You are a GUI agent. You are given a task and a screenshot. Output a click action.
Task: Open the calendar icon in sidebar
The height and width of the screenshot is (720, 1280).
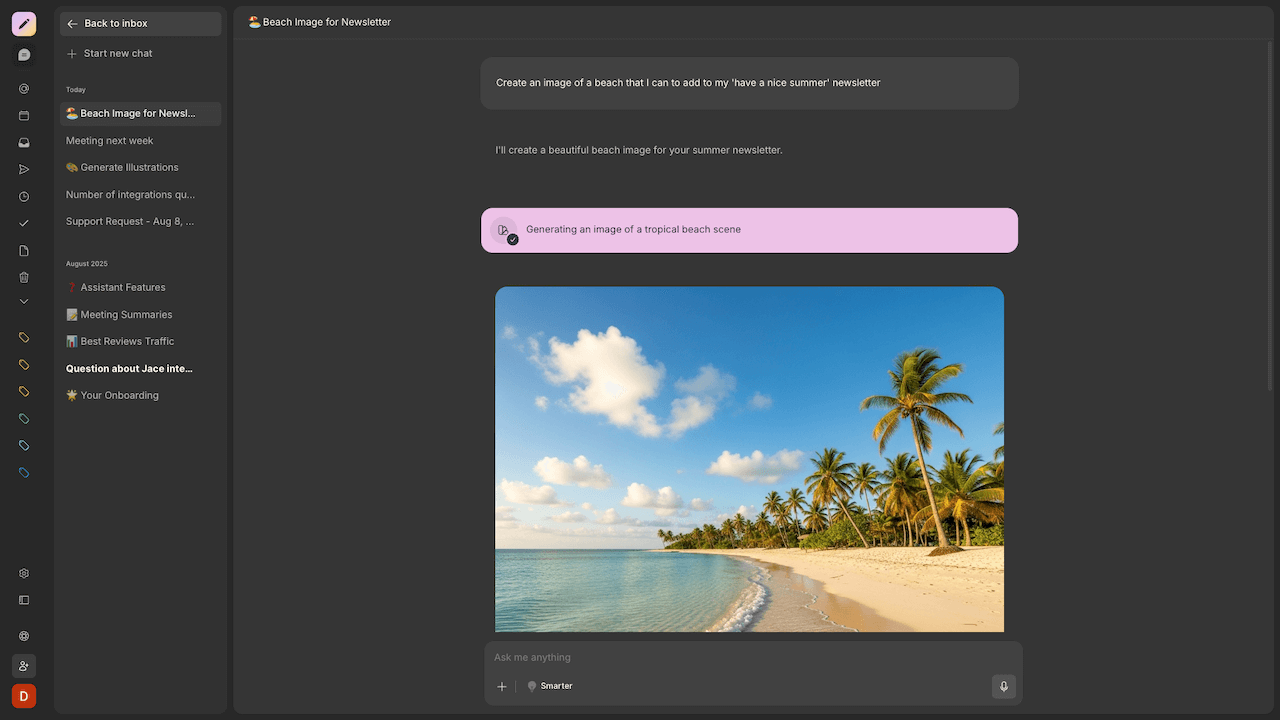click(x=24, y=116)
